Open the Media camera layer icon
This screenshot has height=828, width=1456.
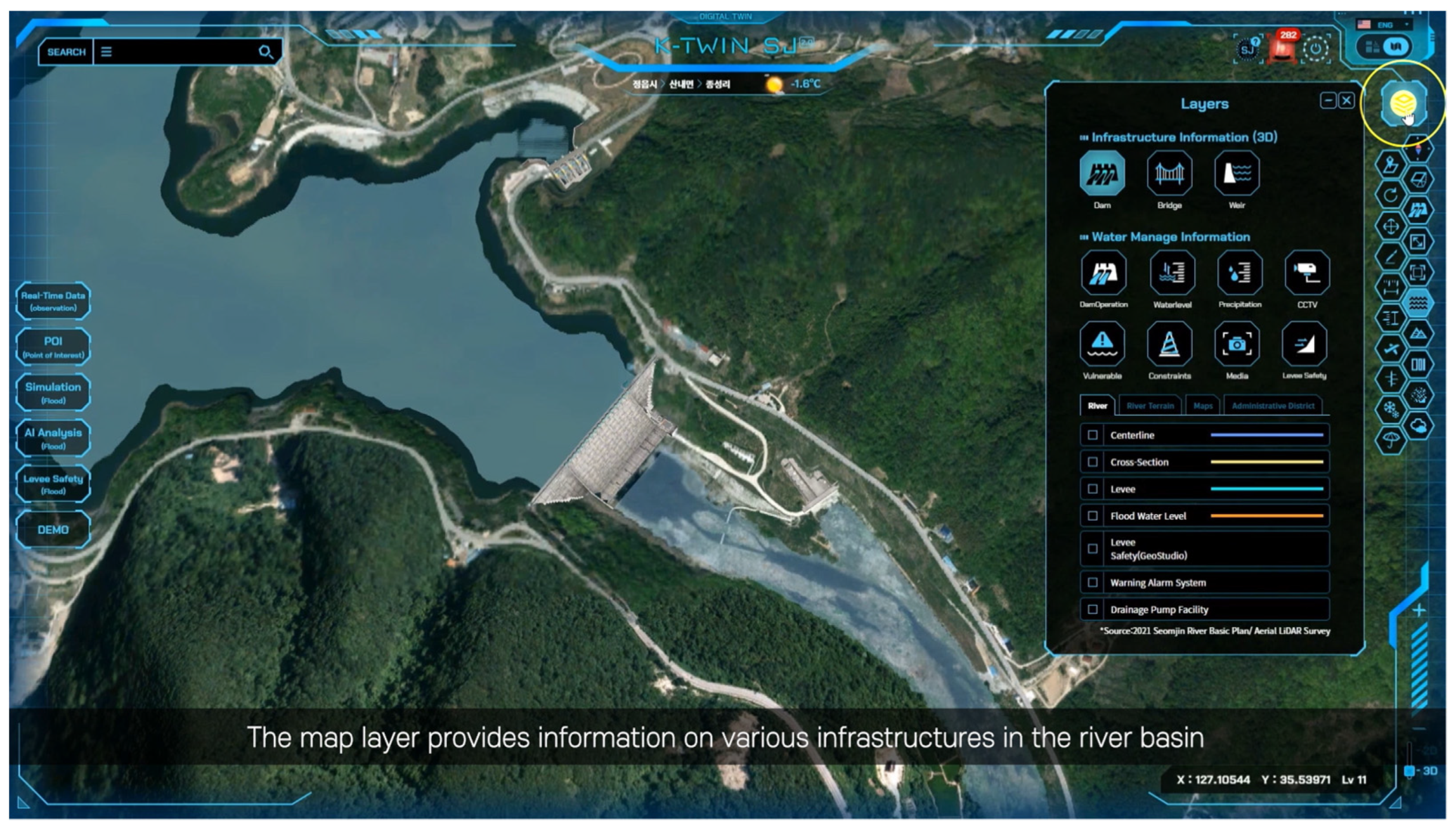click(x=1237, y=344)
